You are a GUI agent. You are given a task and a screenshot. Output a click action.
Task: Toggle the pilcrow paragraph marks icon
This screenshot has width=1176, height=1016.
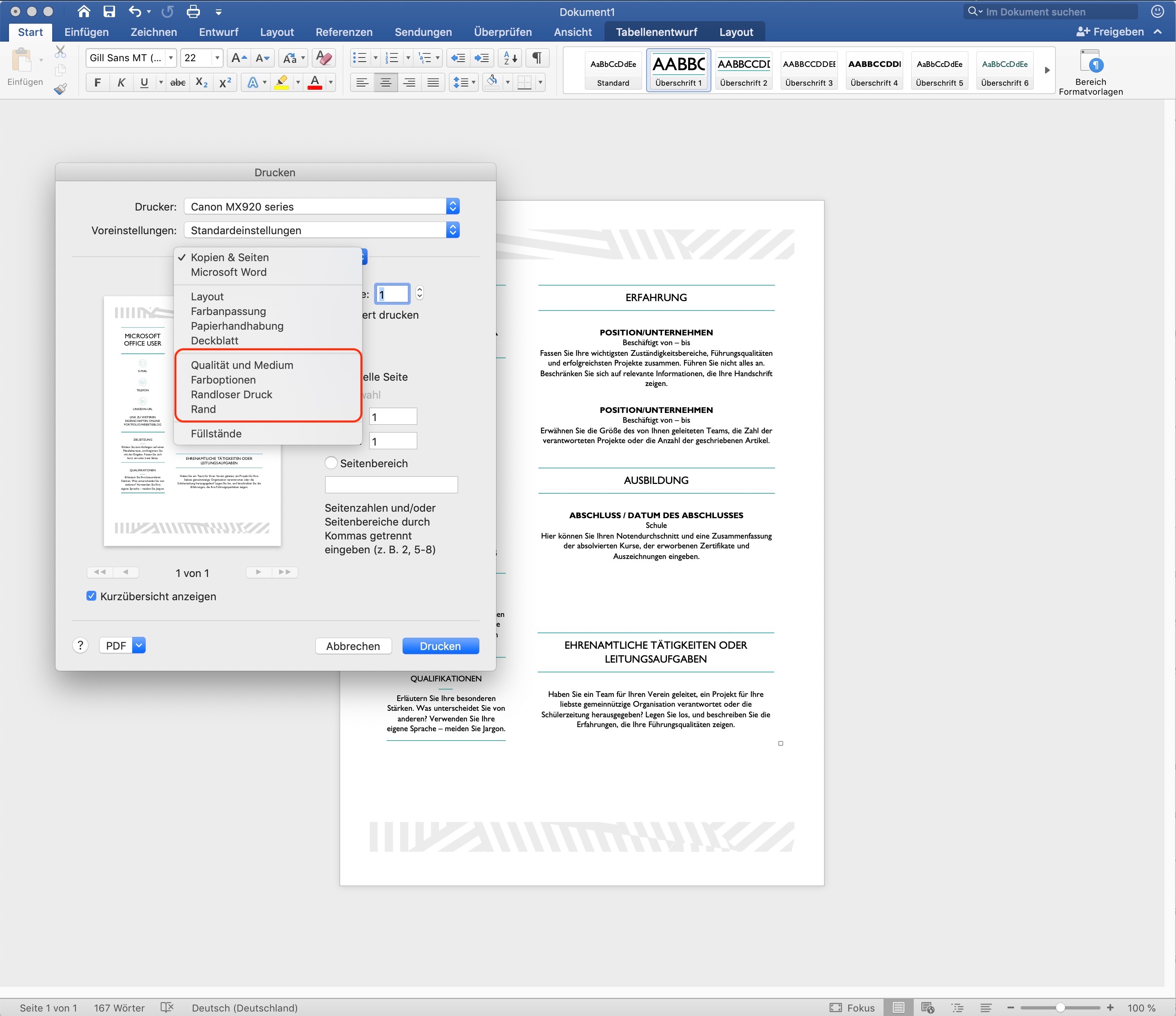tap(536, 58)
